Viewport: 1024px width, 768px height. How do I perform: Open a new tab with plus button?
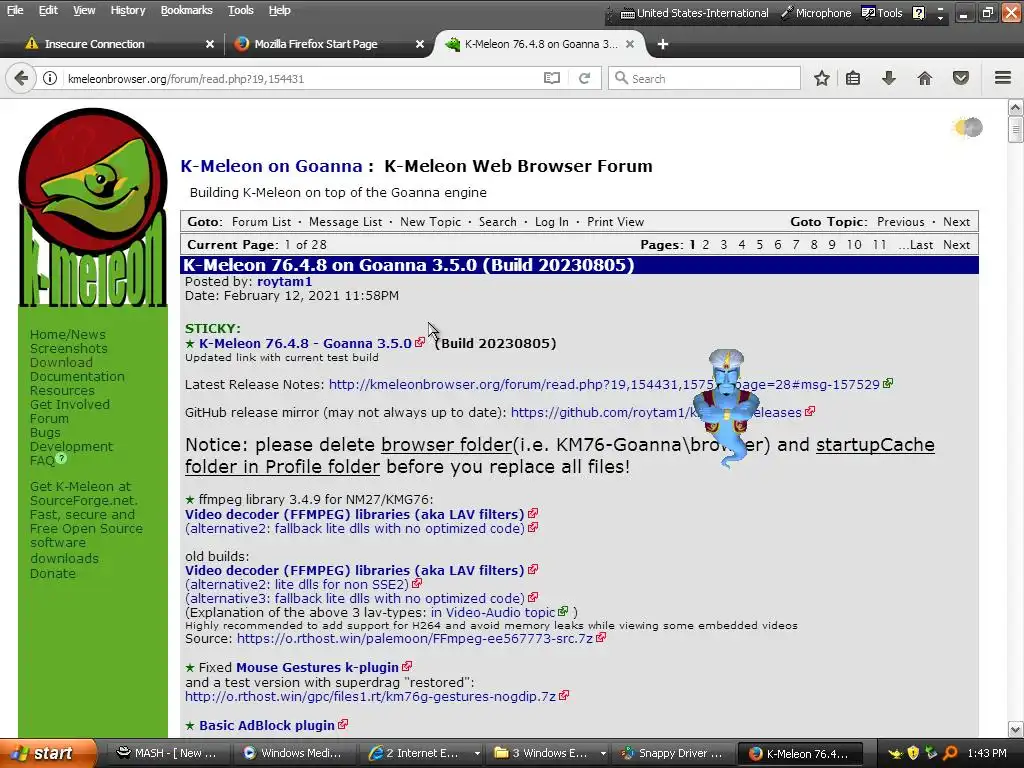[x=663, y=44]
